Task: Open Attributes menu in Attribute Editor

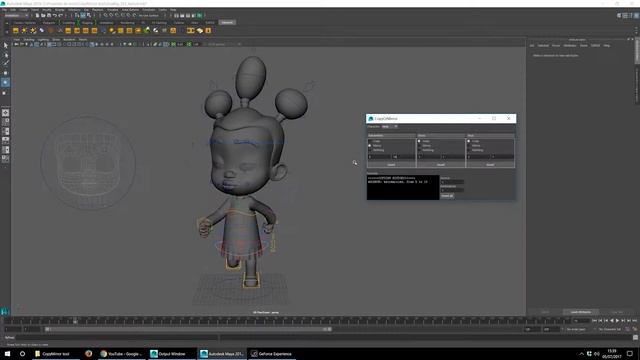Action: pyautogui.click(x=570, y=45)
